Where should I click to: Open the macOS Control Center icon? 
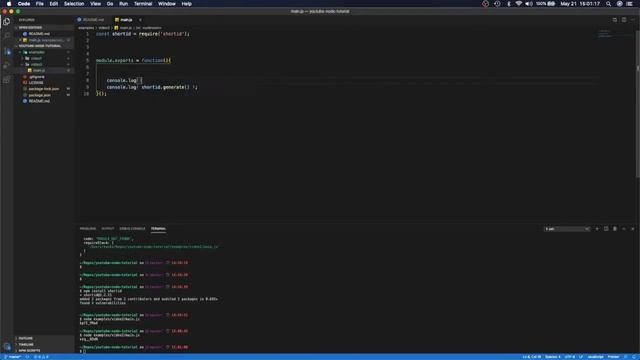coord(629,4)
